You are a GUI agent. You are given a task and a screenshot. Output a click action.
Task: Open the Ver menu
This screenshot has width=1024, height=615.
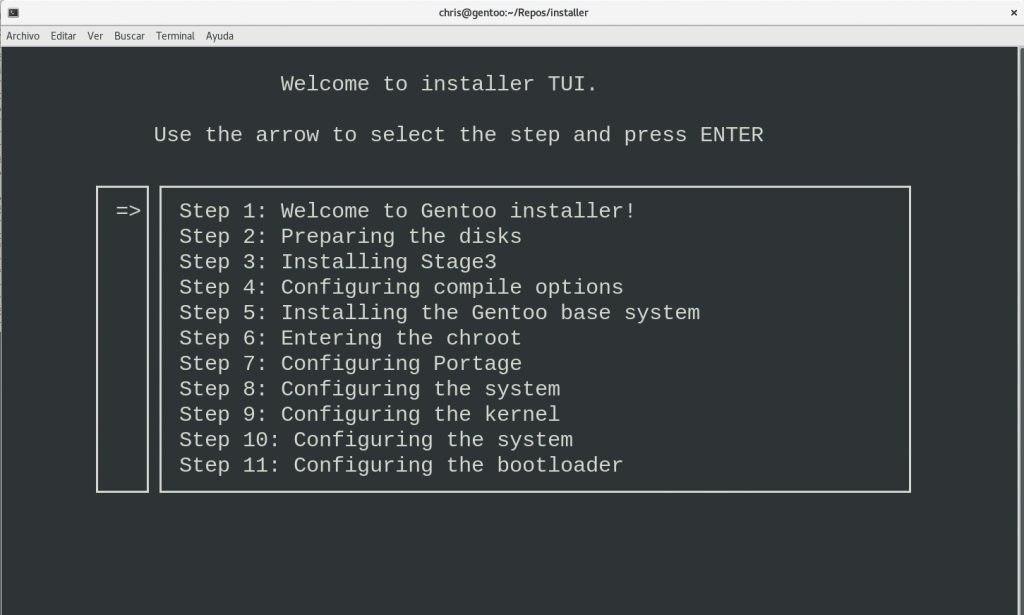tap(95, 36)
